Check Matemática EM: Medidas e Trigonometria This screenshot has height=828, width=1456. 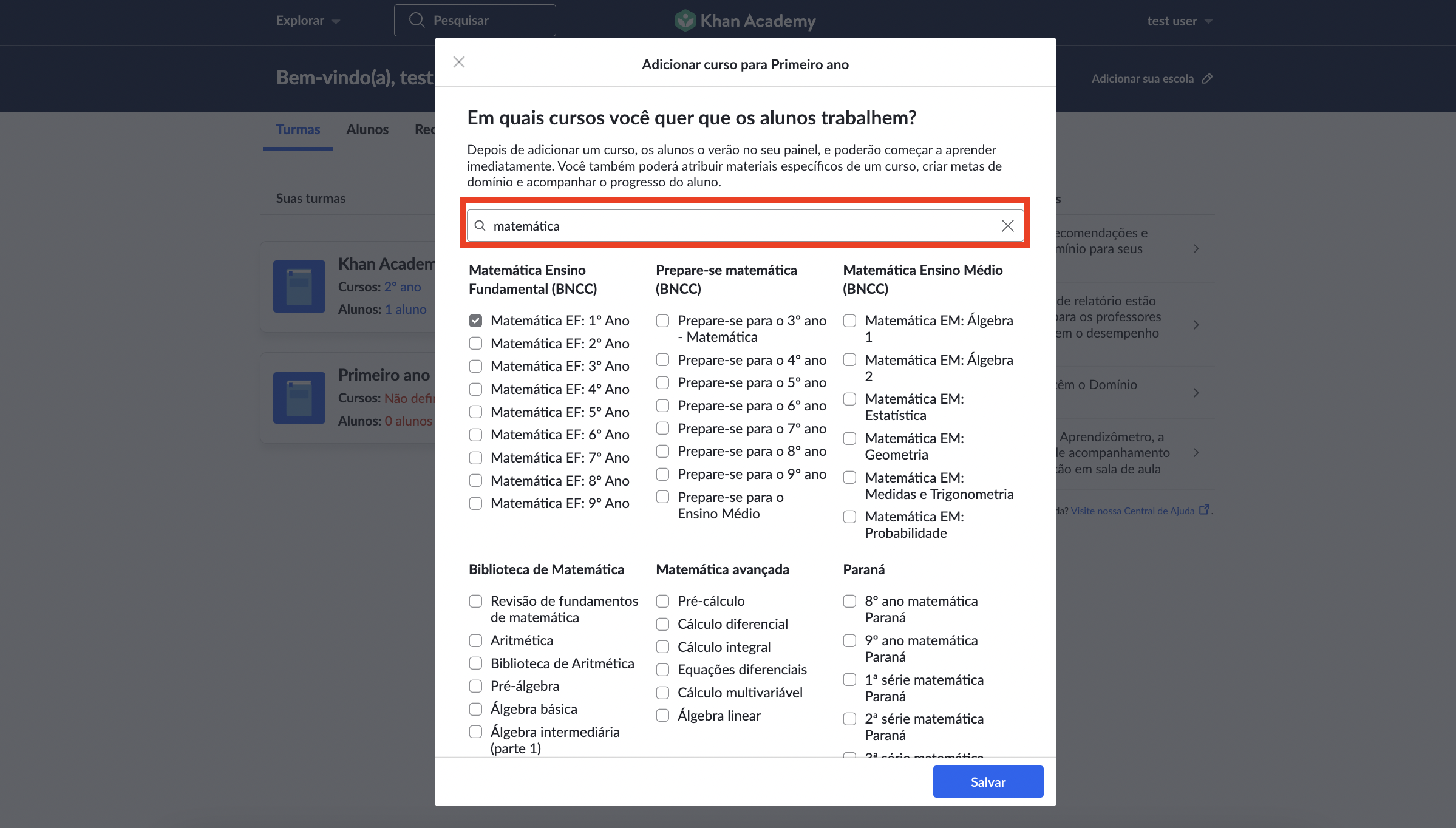pyautogui.click(x=849, y=478)
